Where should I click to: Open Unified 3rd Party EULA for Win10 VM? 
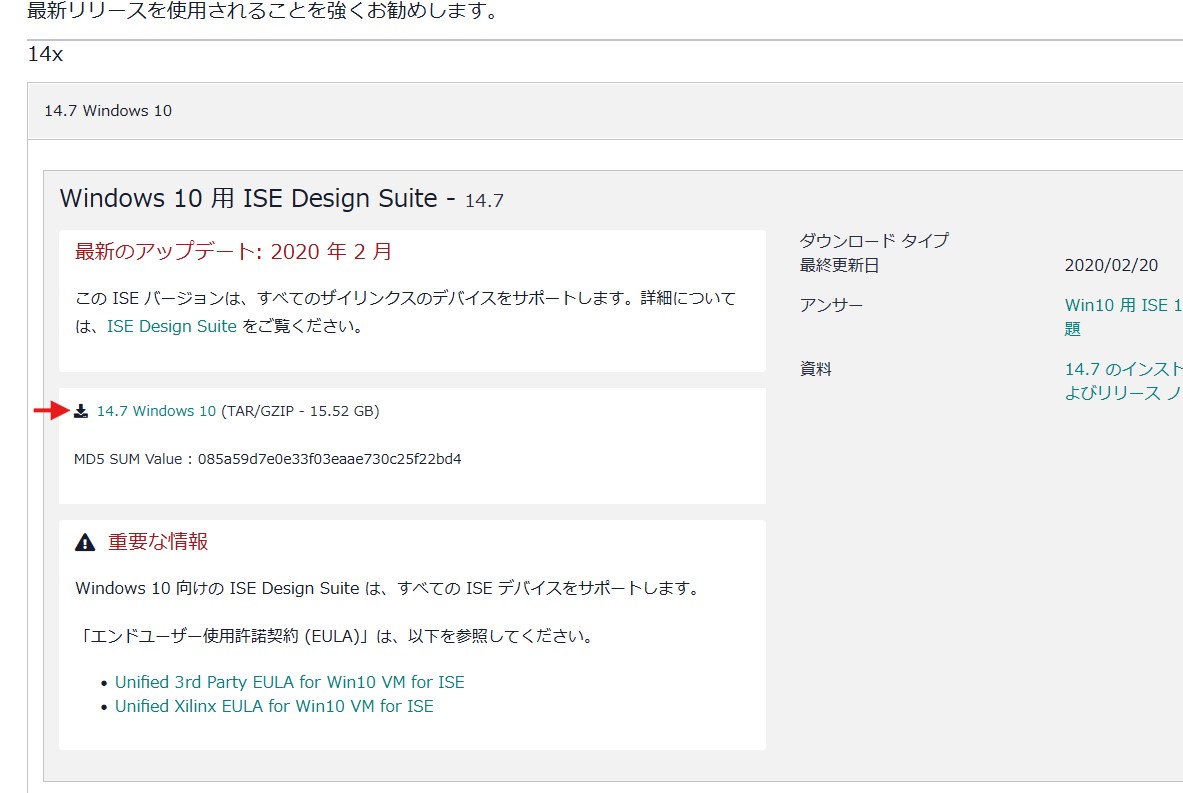(x=290, y=682)
